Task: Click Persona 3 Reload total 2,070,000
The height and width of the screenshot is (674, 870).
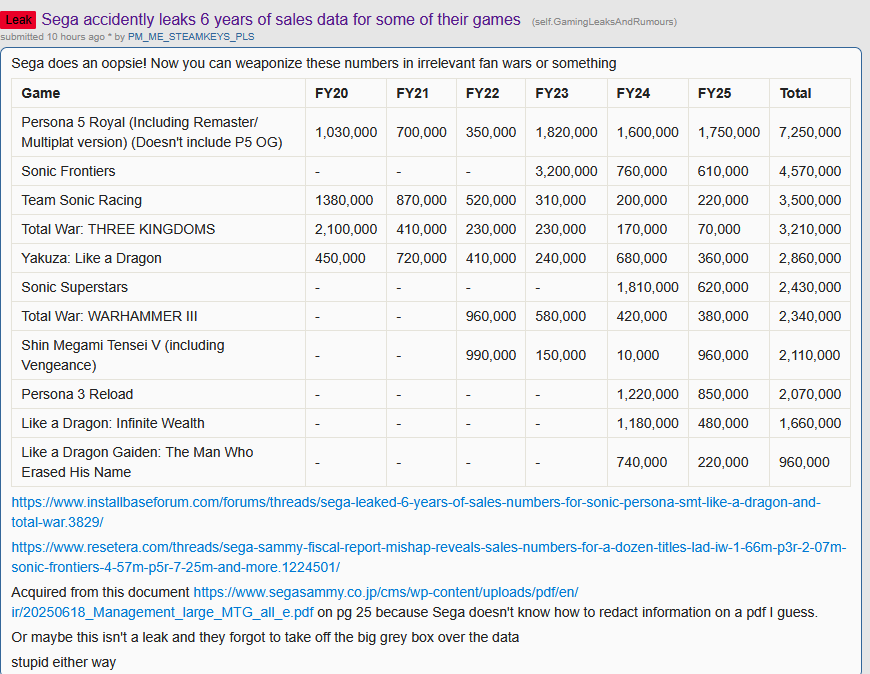Action: [810, 394]
